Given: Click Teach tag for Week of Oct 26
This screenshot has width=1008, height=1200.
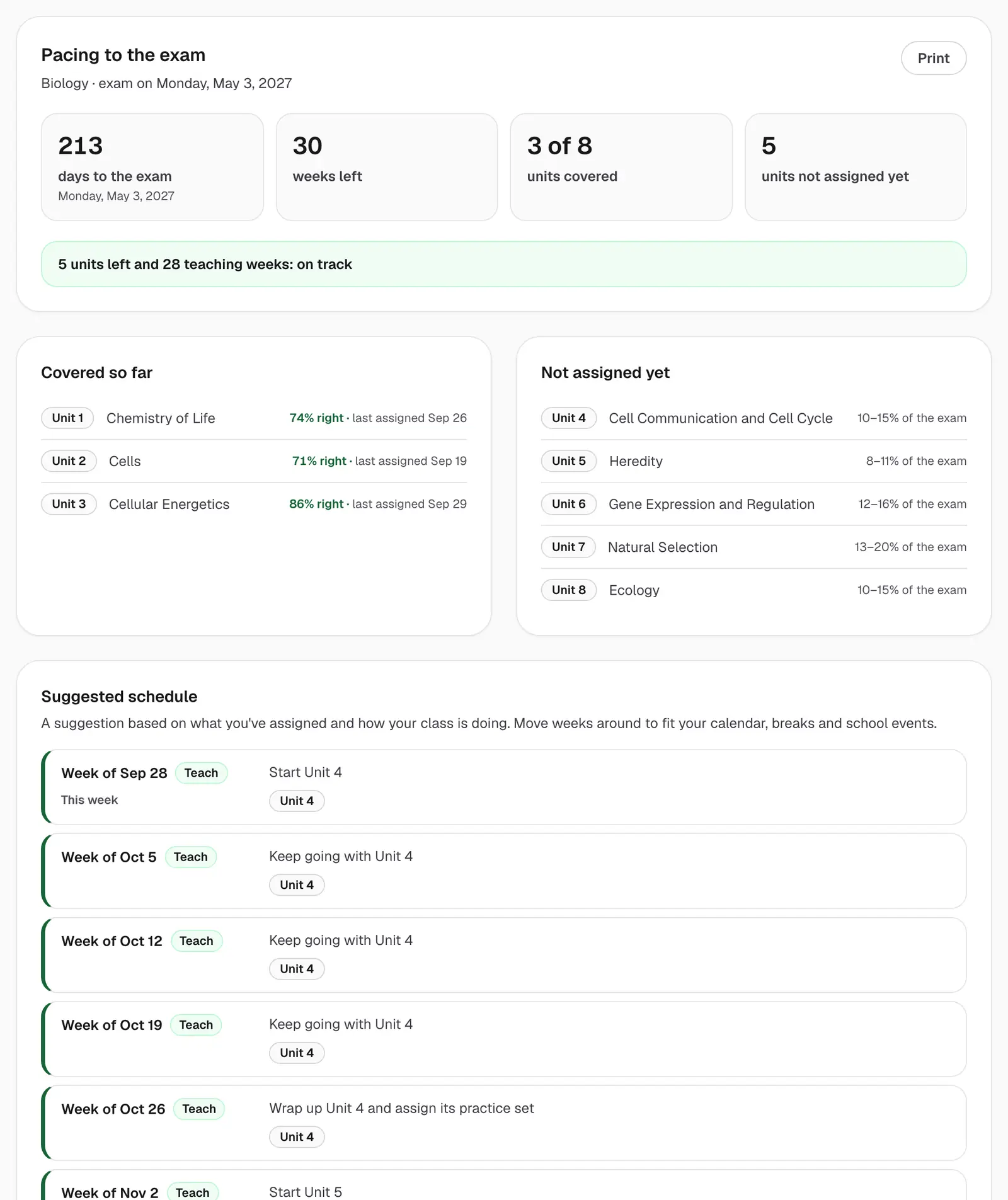Looking at the screenshot, I should click(x=199, y=1109).
